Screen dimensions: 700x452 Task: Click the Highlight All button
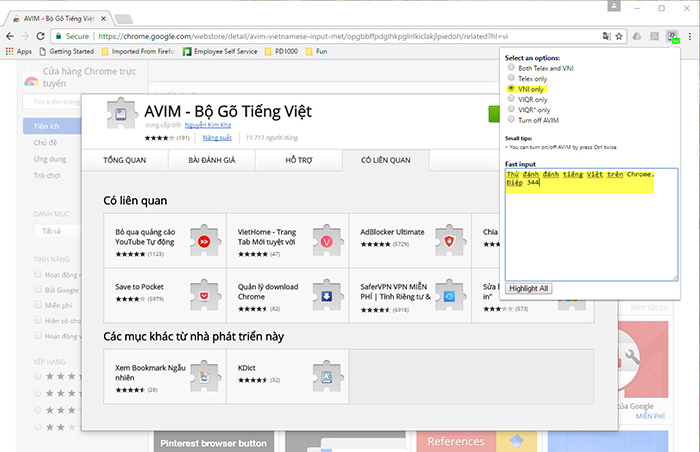coord(529,289)
